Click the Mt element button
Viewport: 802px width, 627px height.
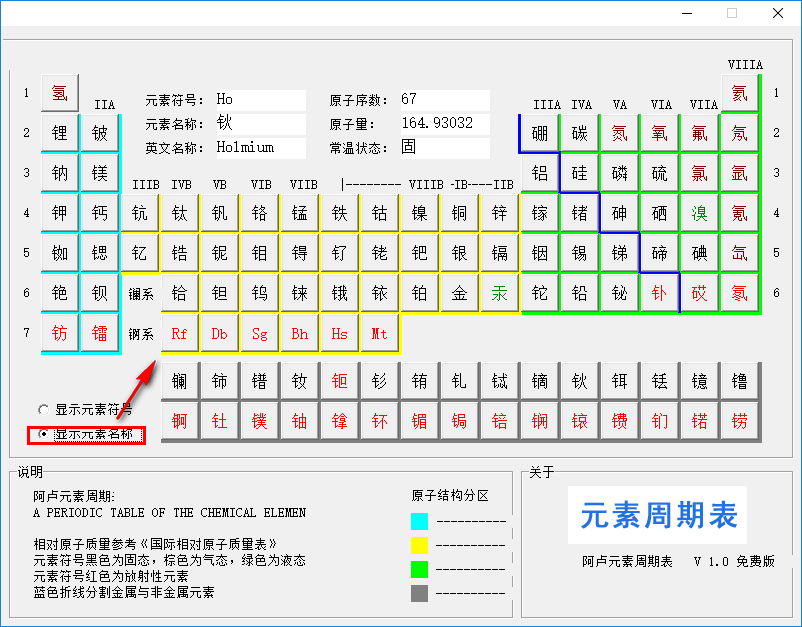380,333
